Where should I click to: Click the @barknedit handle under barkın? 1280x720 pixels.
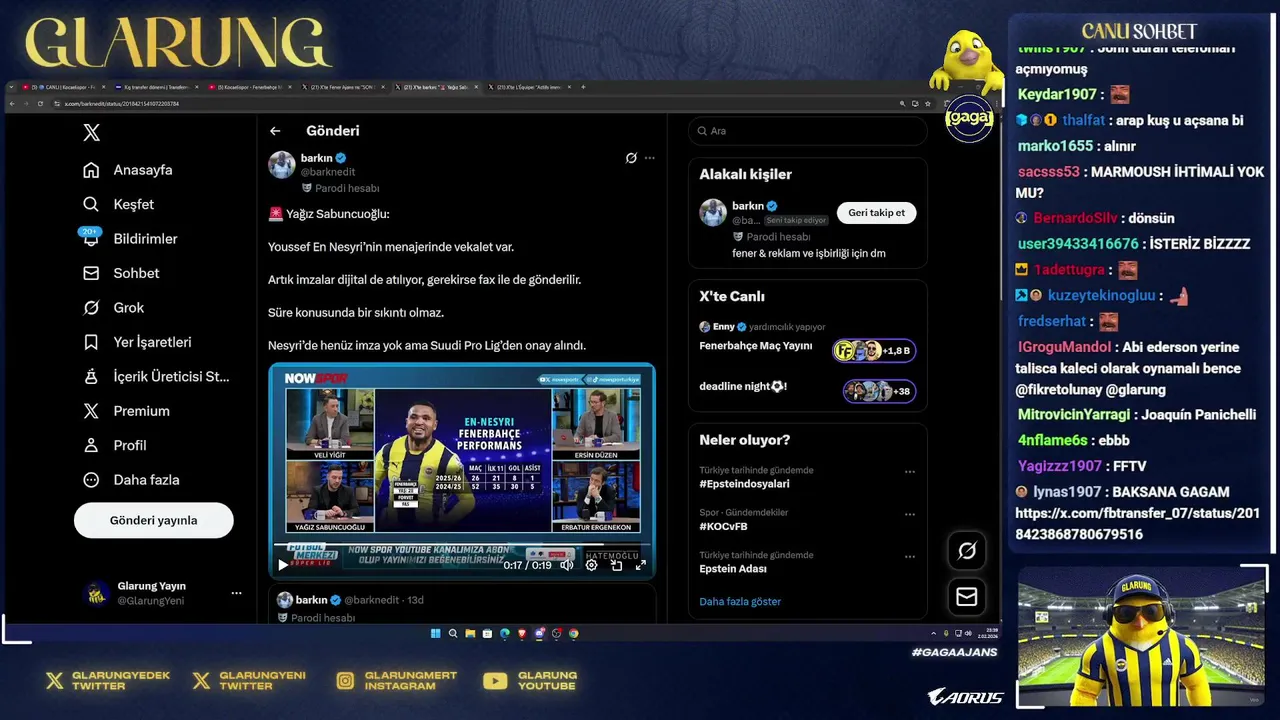click(x=328, y=172)
